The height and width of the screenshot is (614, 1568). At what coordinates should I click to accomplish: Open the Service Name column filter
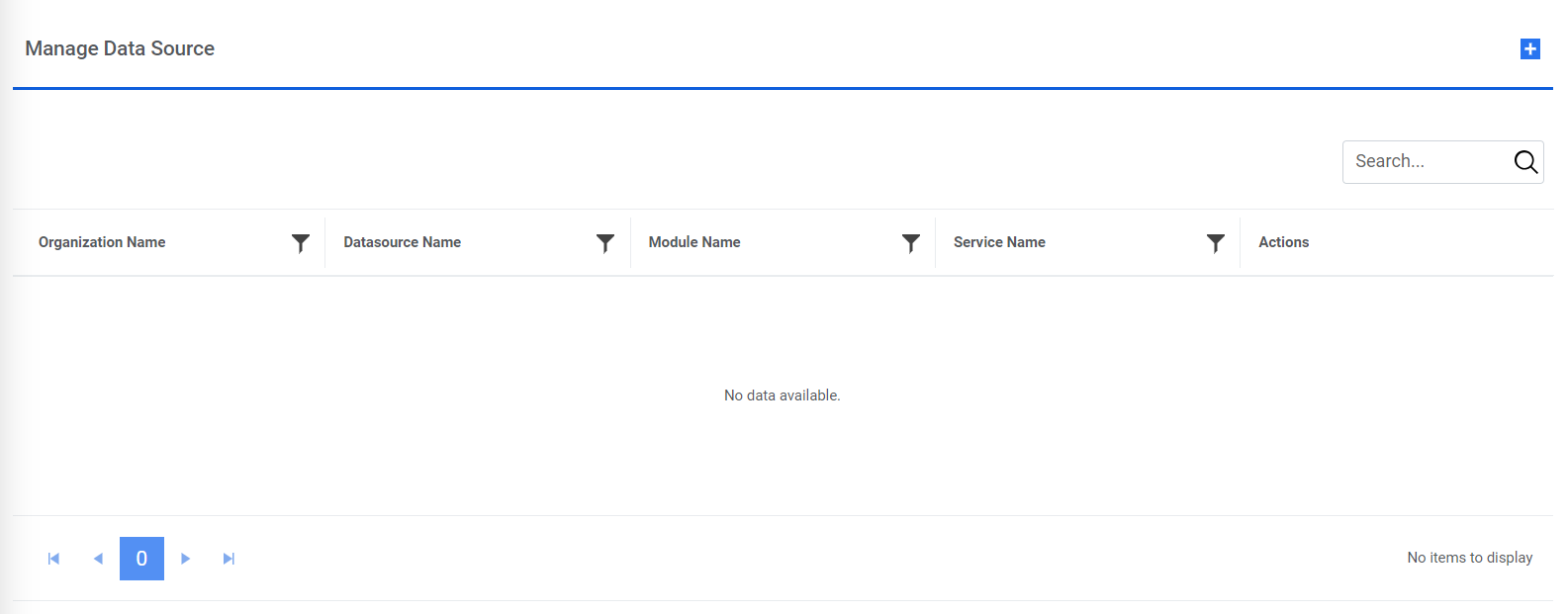coord(1216,243)
